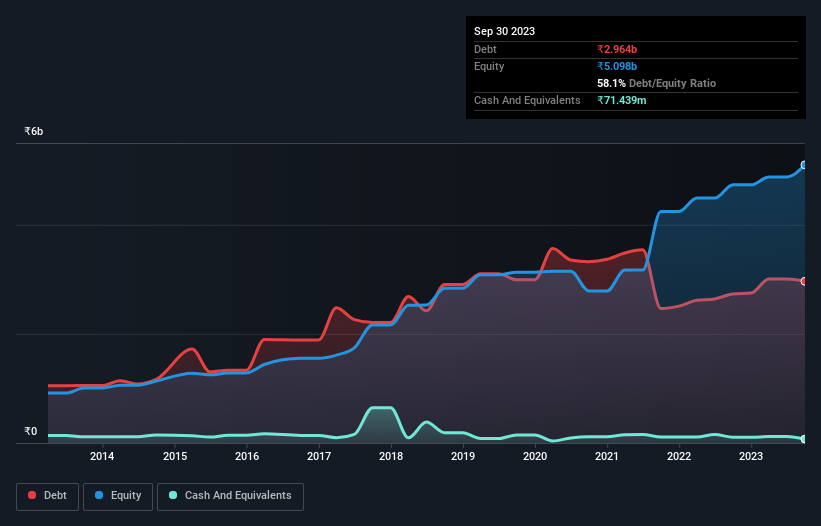Click the 2016 x-axis label
Image resolution: width=821 pixels, height=526 pixels.
pos(247,456)
